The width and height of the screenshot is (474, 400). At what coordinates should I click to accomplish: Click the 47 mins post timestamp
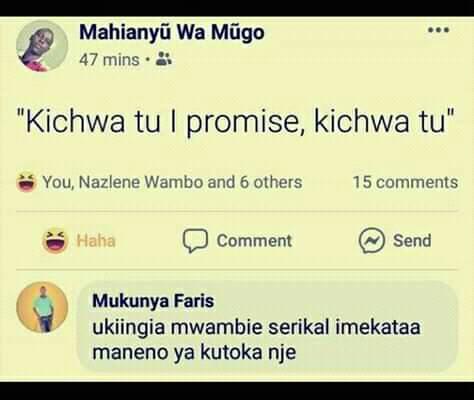coord(109,60)
